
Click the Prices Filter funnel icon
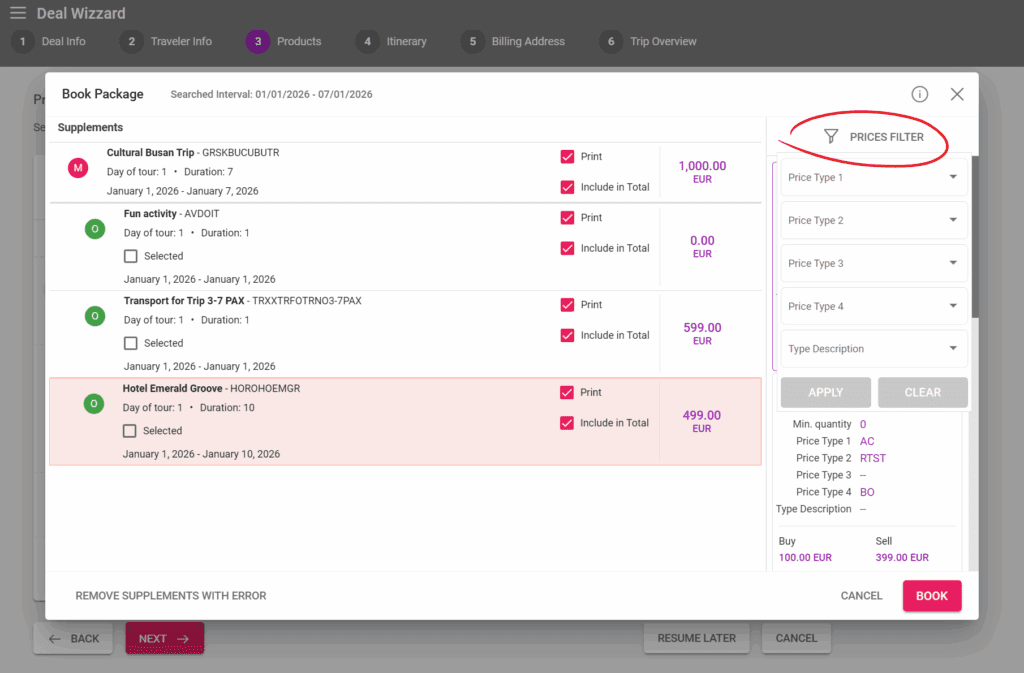[830, 137]
